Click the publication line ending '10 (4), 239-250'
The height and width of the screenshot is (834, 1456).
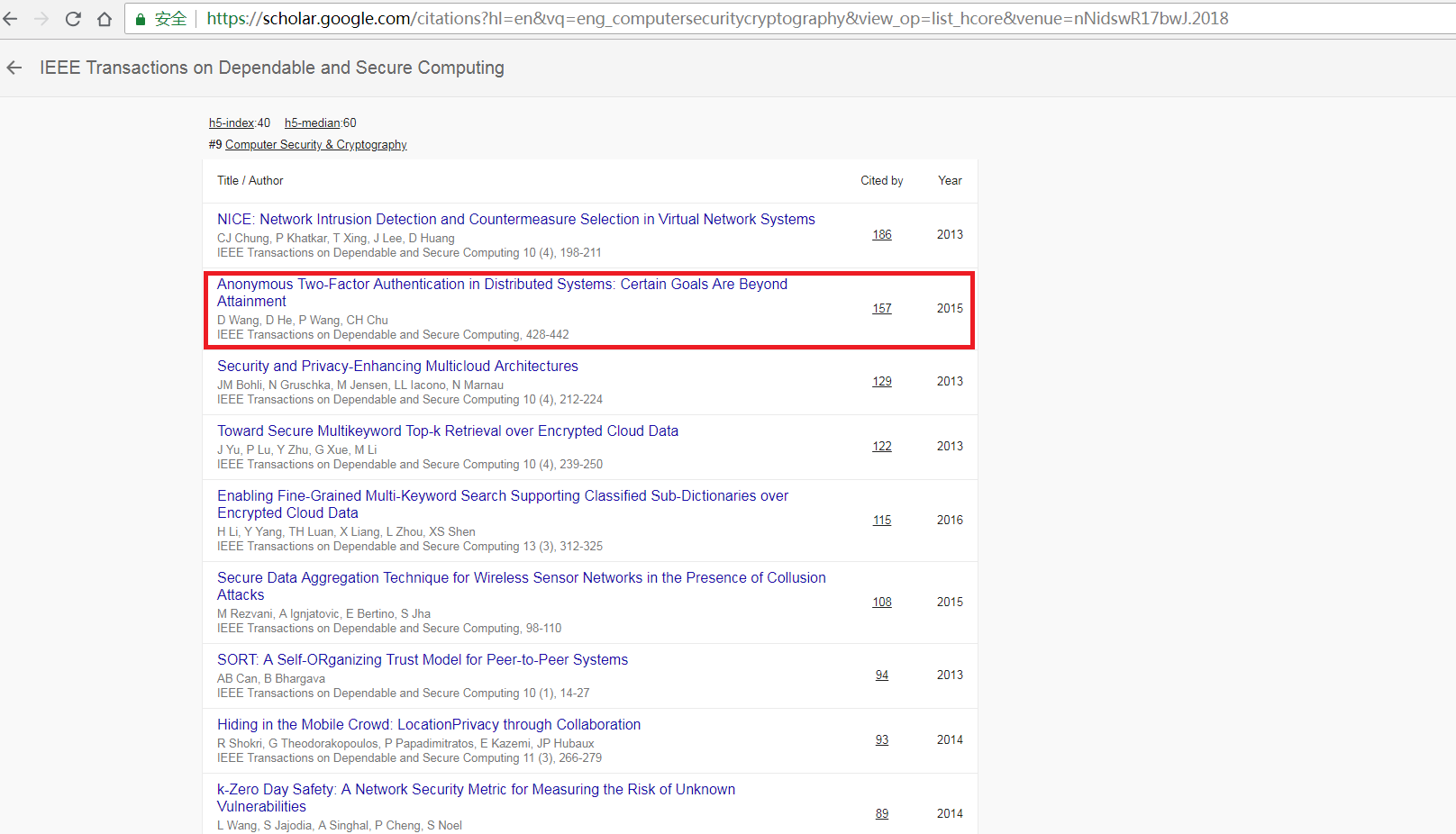pyautogui.click(x=410, y=465)
